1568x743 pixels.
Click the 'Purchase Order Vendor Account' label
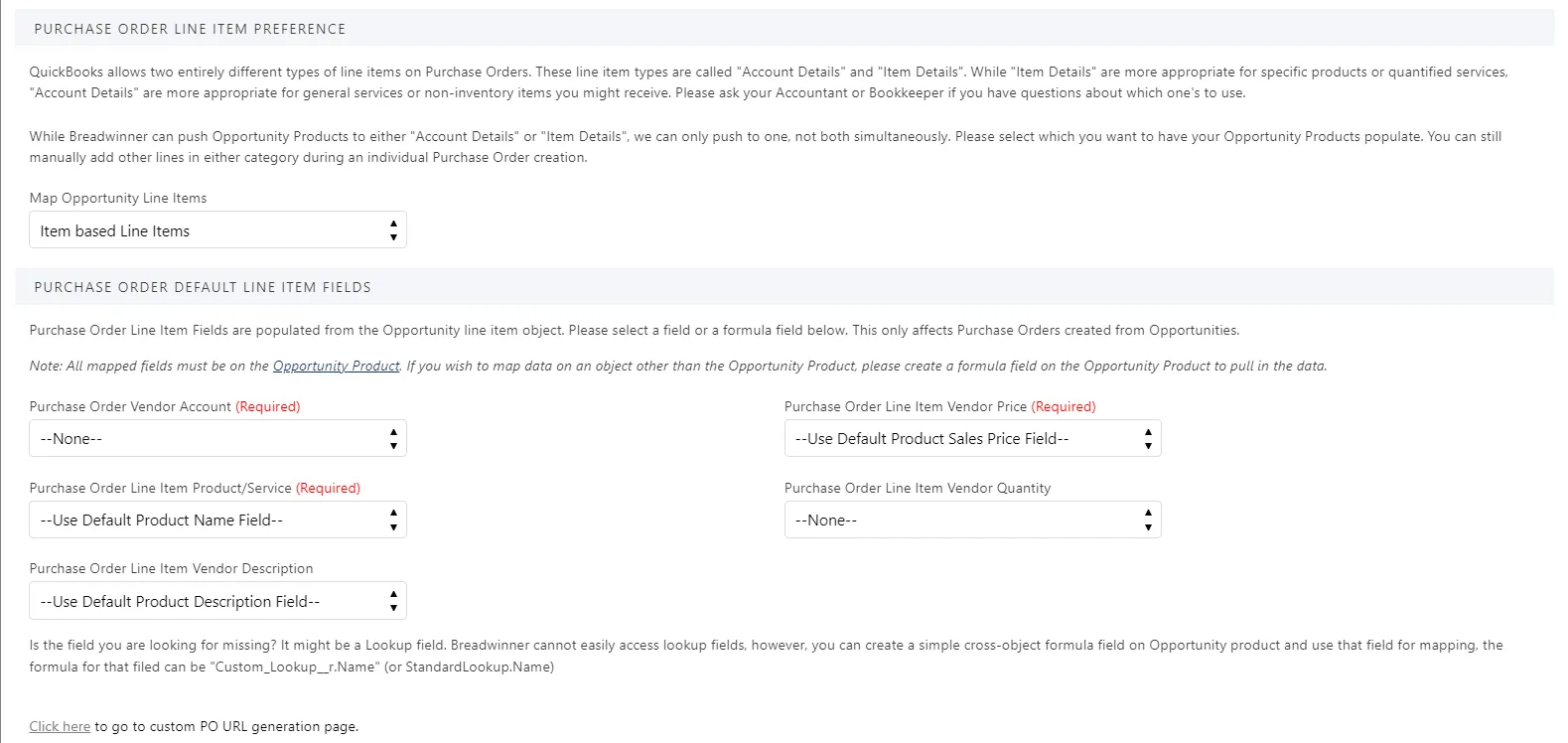[x=130, y=406]
